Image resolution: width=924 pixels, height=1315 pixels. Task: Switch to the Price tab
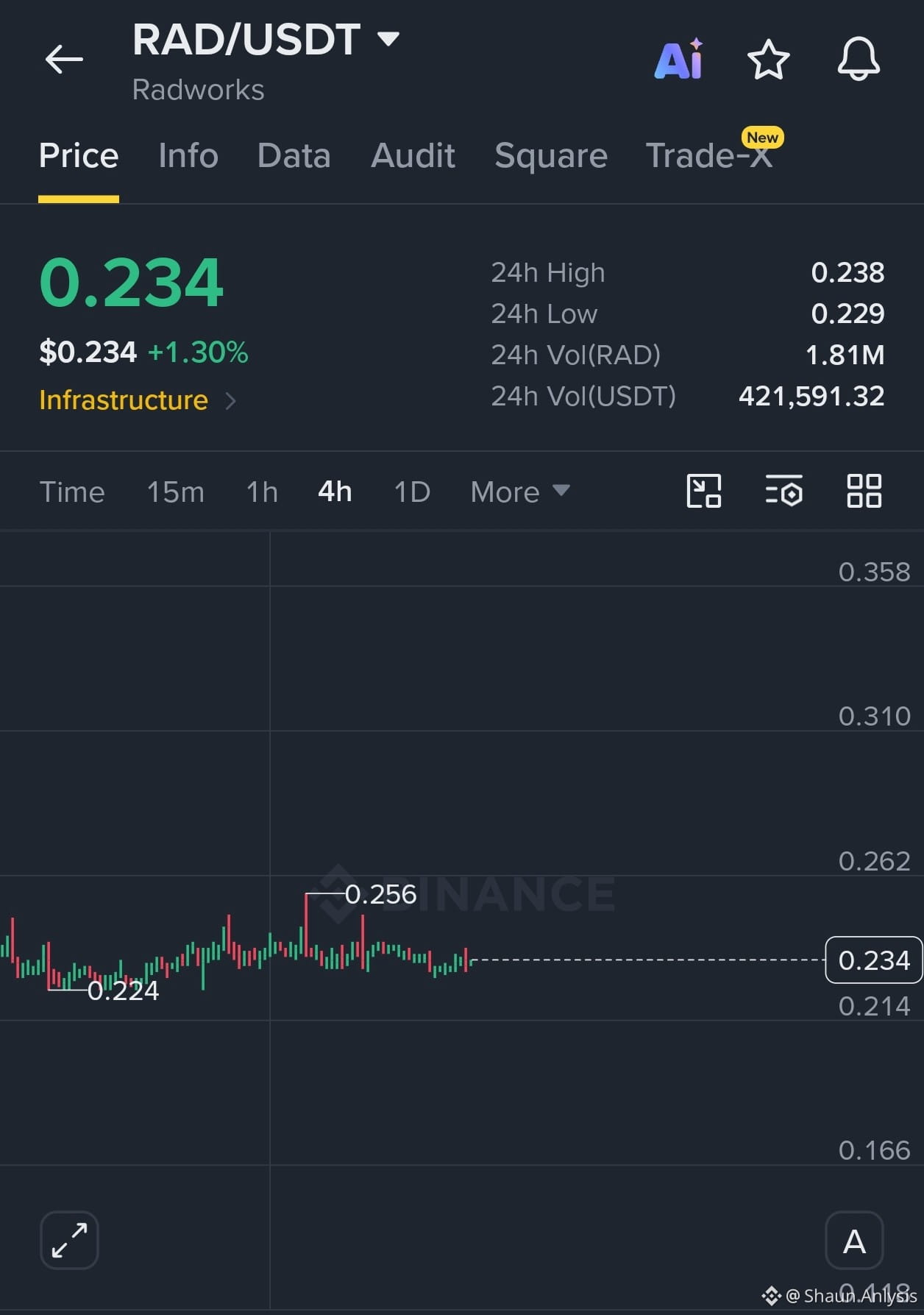click(79, 156)
